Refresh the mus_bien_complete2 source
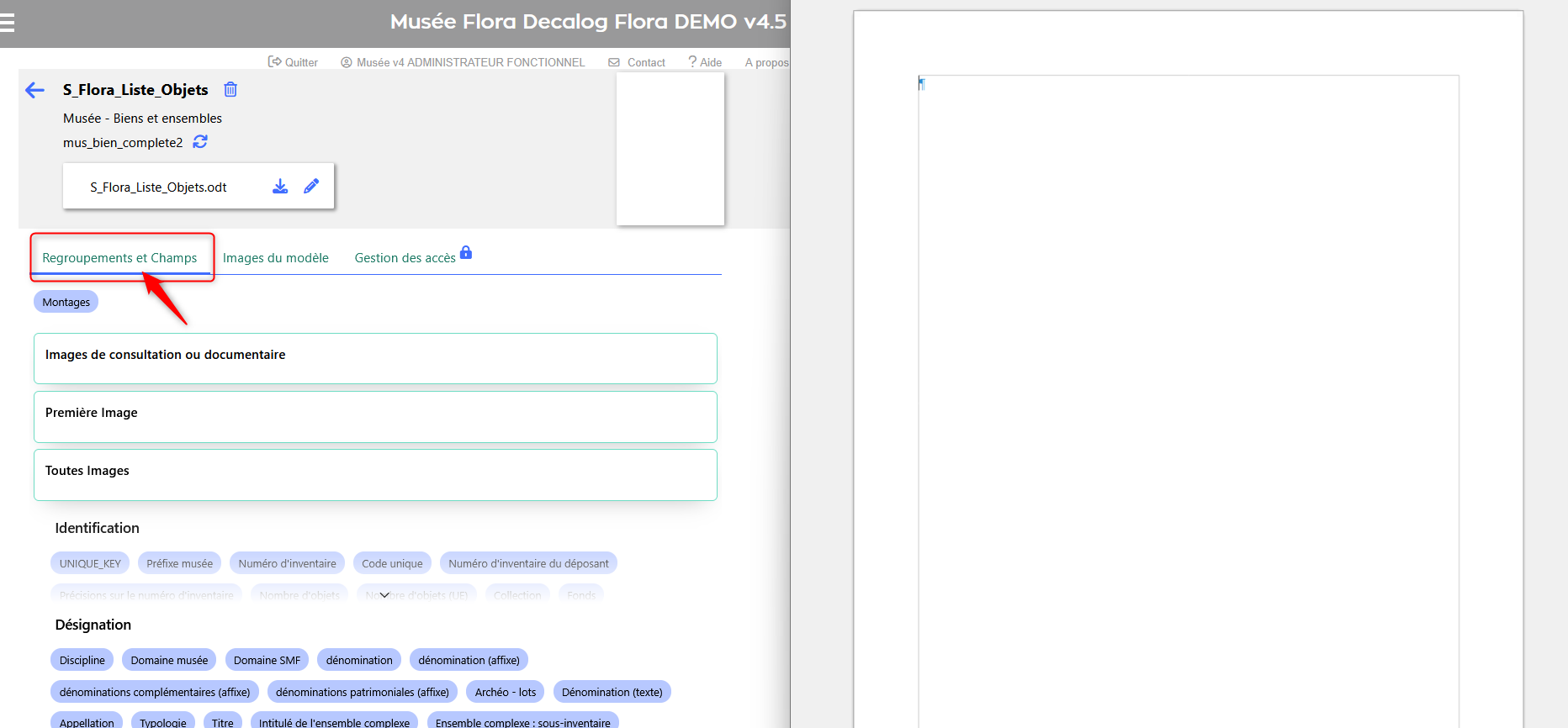1568x728 pixels. 200,142
